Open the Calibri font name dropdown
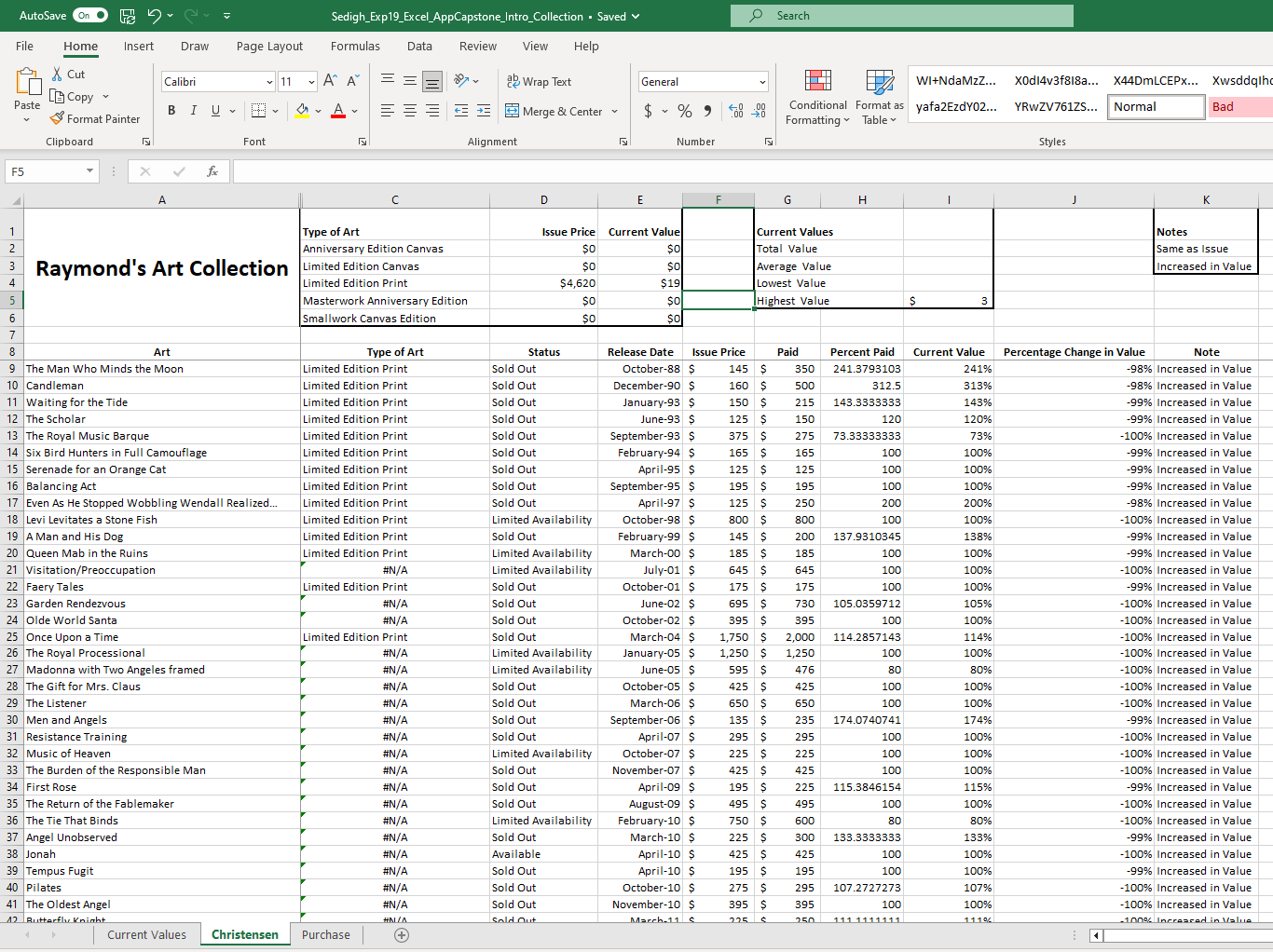The image size is (1273, 952). [x=269, y=82]
